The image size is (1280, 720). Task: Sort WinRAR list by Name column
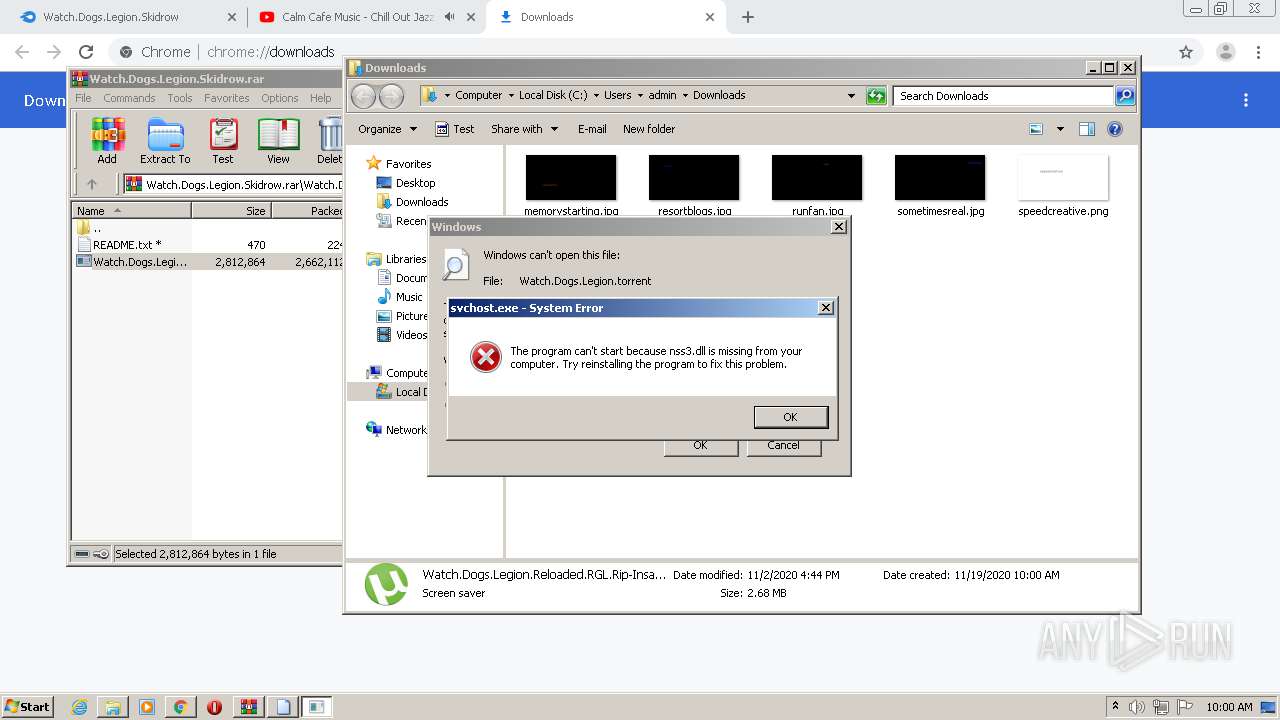[x=131, y=211]
